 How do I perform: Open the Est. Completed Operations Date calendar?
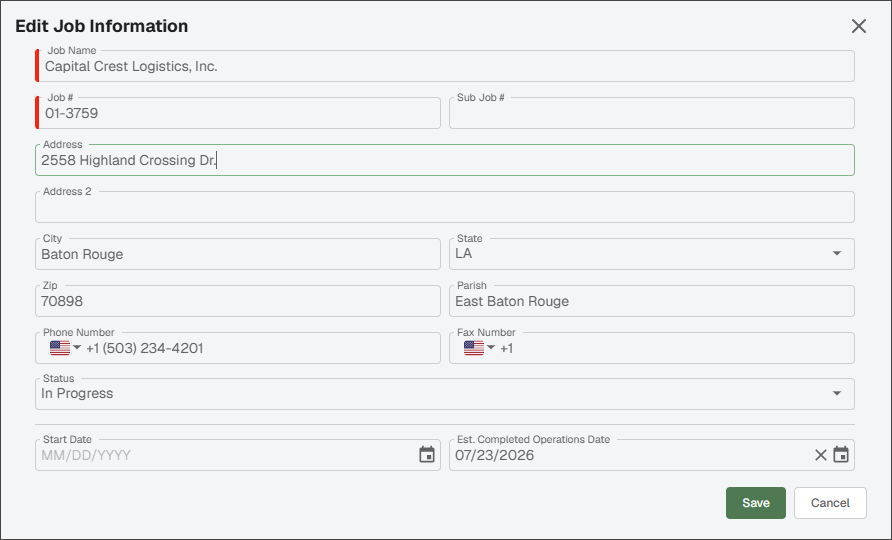point(841,455)
